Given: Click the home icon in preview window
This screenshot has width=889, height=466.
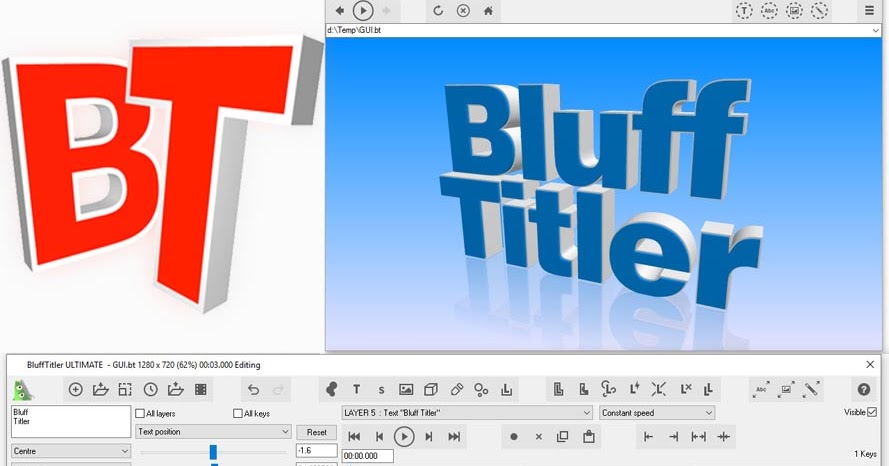Looking at the screenshot, I should pos(488,11).
